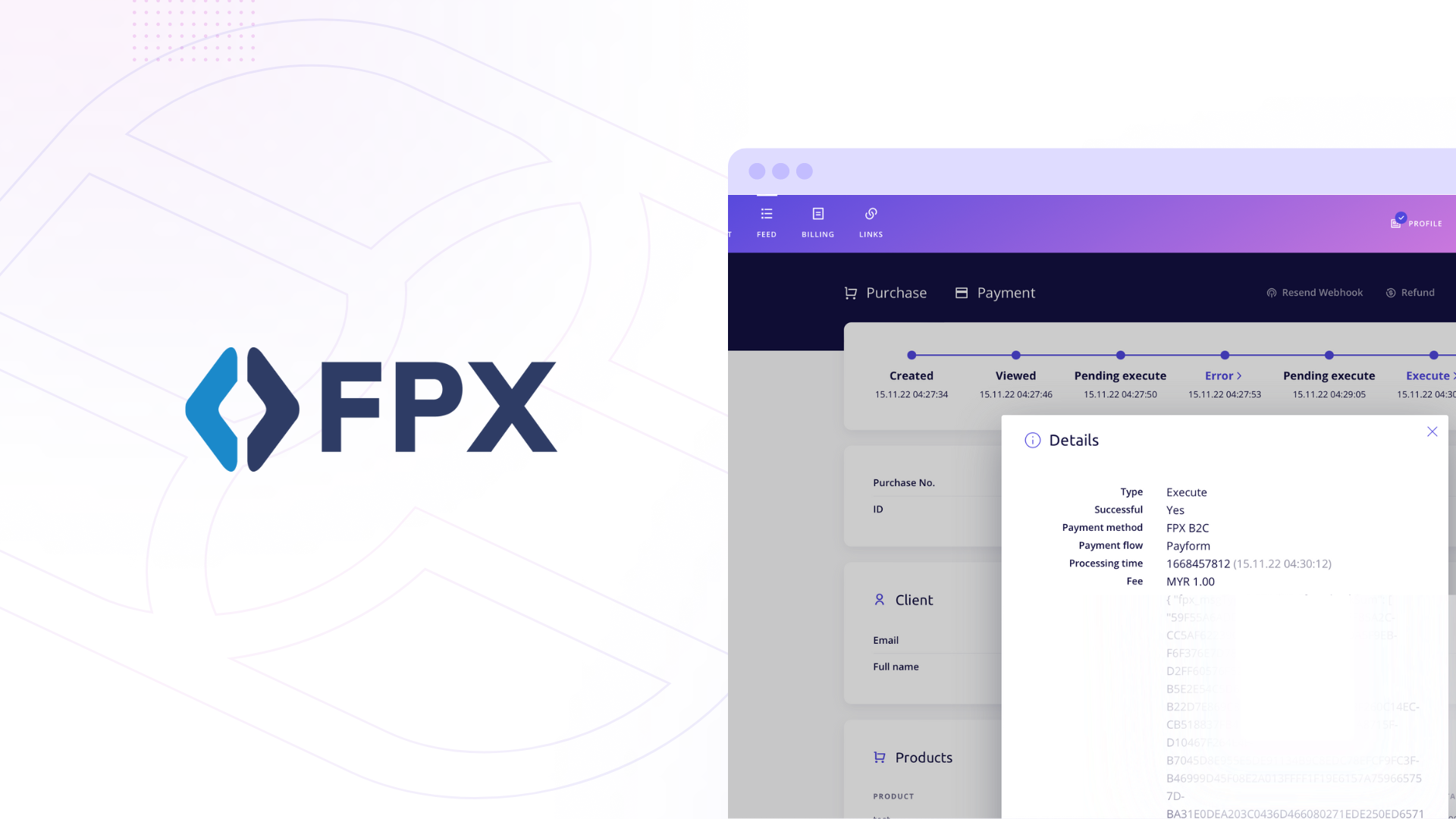
Task: Expand the Execute step in timeline
Action: tap(1432, 375)
